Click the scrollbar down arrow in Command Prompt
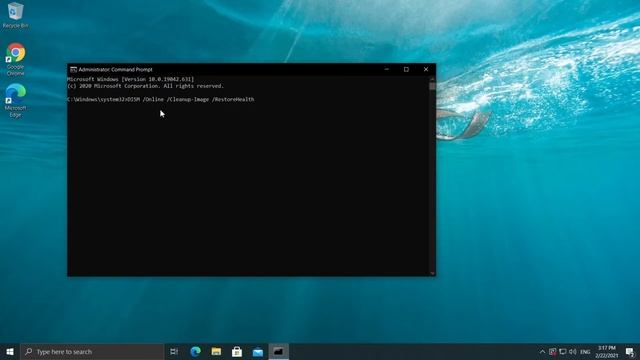640x360 pixels. point(432,273)
